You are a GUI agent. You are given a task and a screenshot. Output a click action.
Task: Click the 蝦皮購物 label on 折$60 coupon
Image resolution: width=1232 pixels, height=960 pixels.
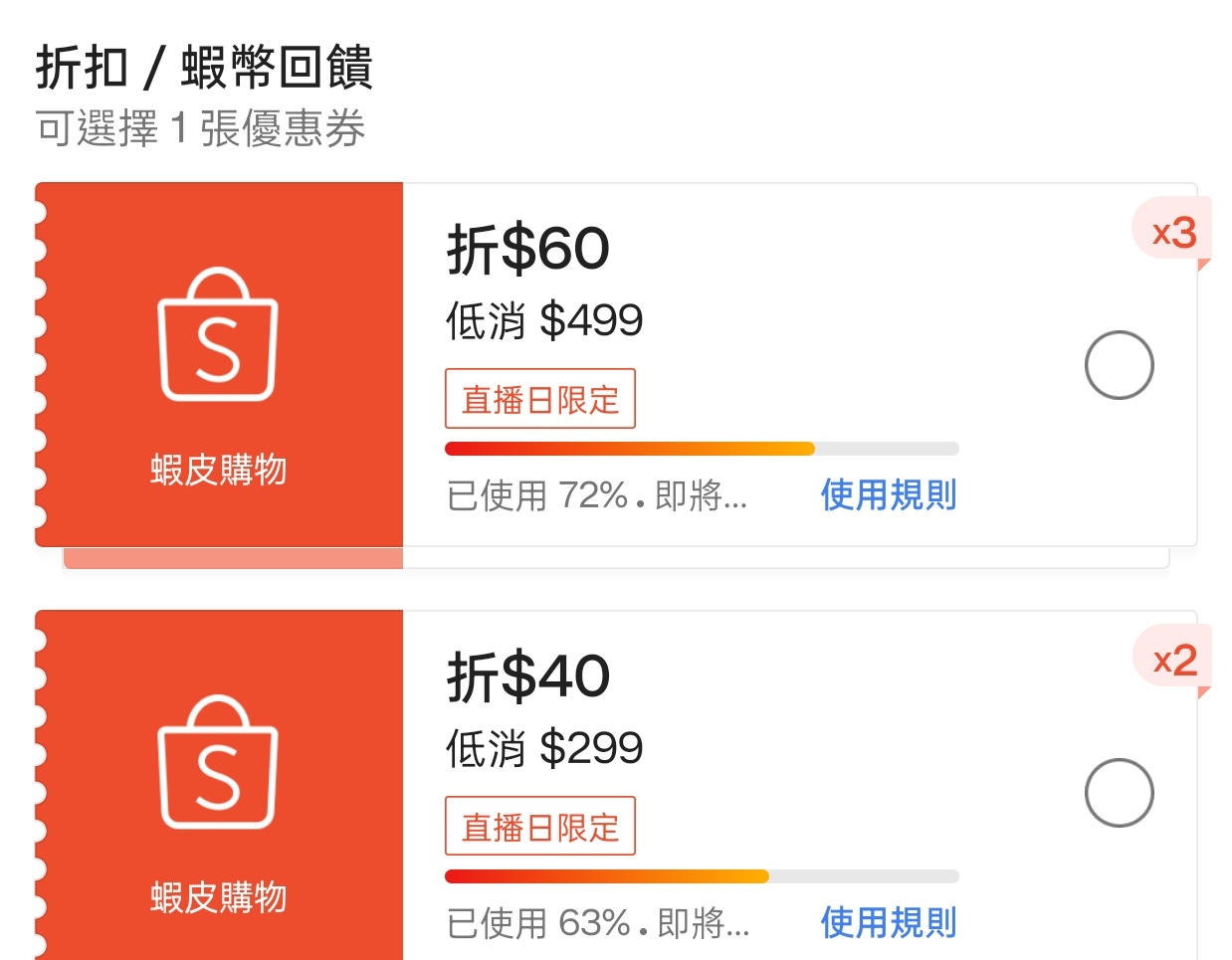(218, 470)
